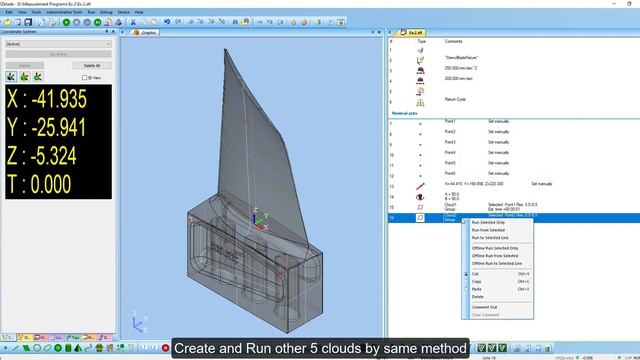Choose Run from Selected in context menu

click(x=488, y=230)
